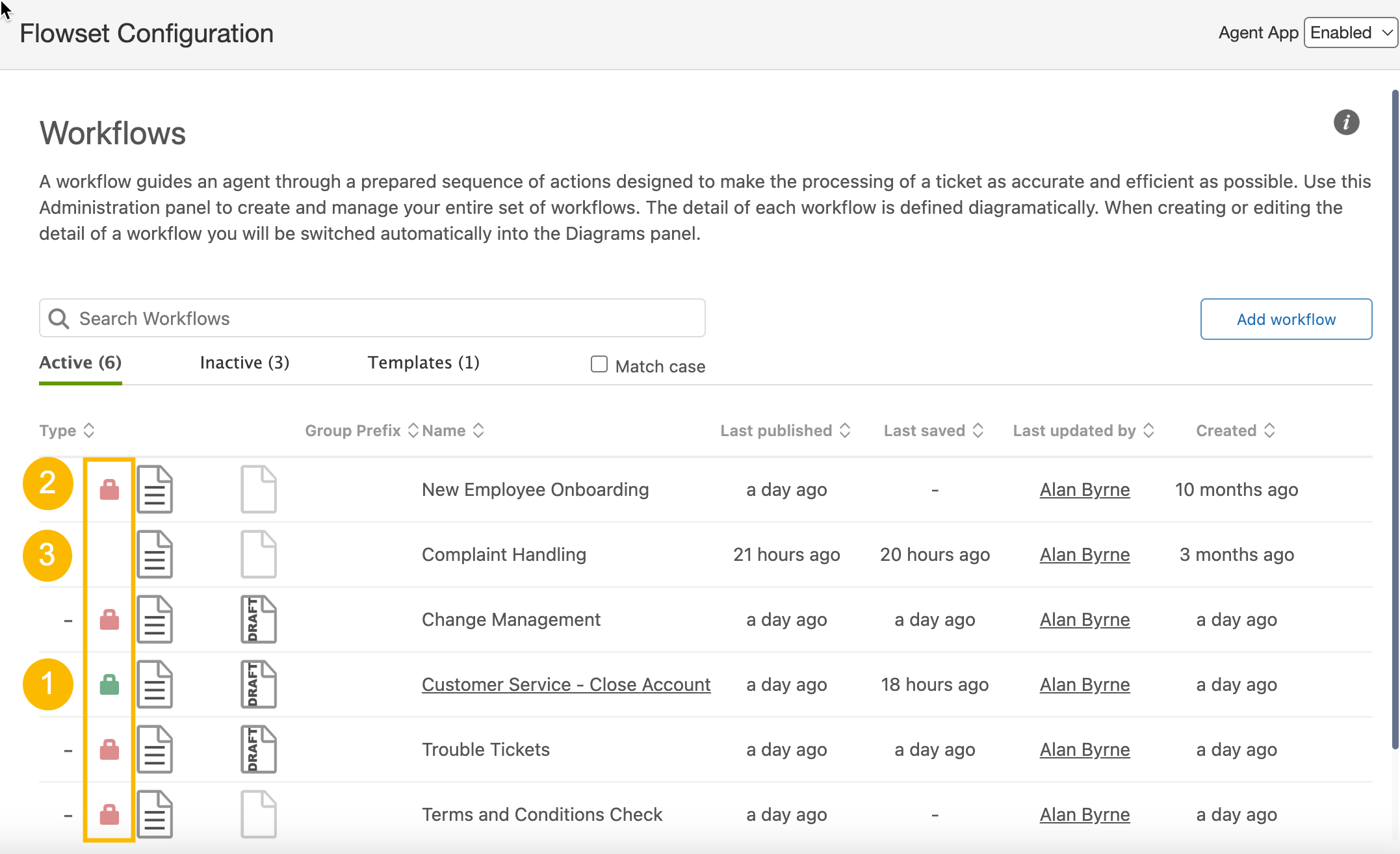Click the vertical page scrollbar

[1395, 419]
